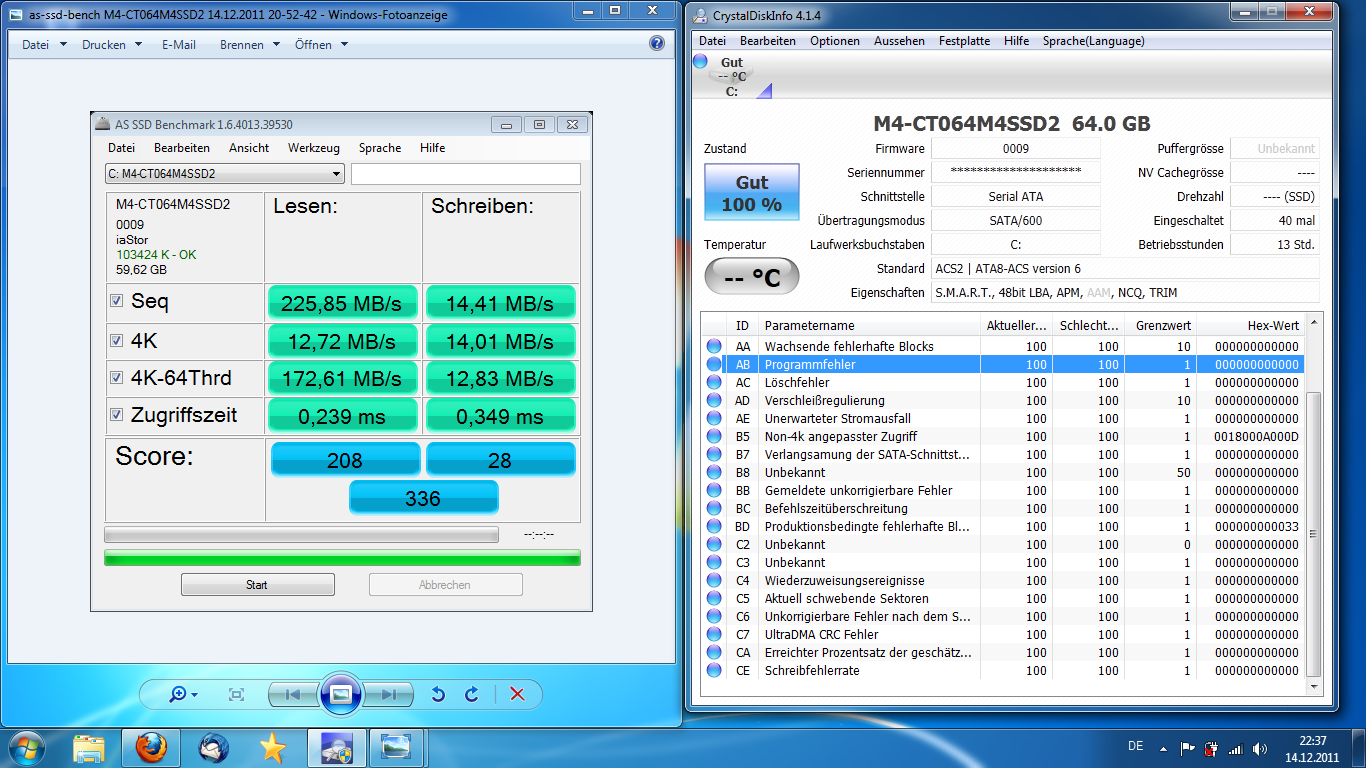The image size is (1366, 768).
Task: Open Datei dropdown in Fotoanzeige toolbar
Action: click(x=44, y=45)
